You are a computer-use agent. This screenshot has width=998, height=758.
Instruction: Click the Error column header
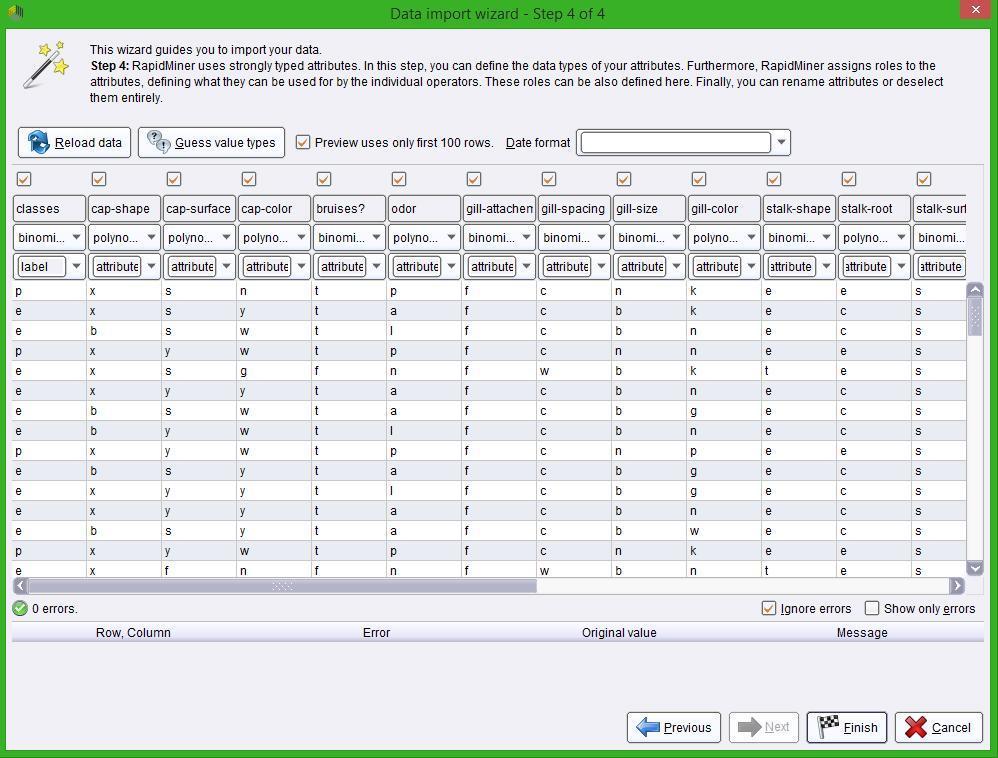click(x=376, y=633)
